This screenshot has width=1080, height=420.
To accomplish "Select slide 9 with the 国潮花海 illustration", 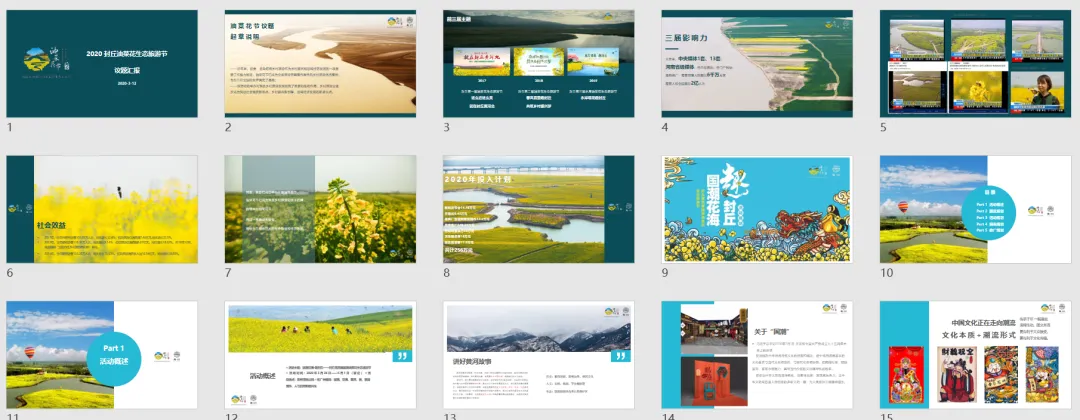I will tap(757, 209).
